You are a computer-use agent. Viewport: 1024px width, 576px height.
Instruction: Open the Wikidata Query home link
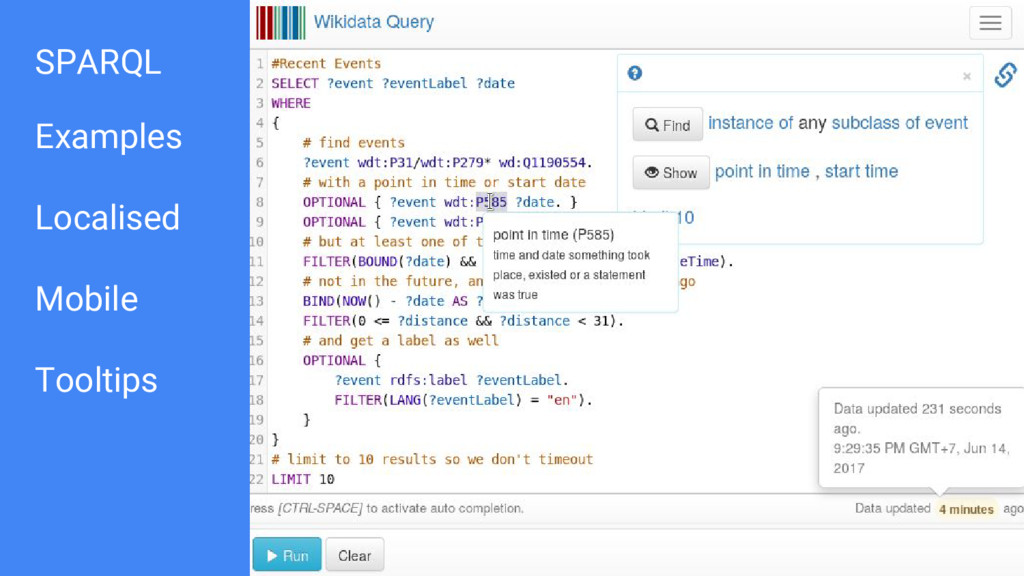click(x=374, y=22)
